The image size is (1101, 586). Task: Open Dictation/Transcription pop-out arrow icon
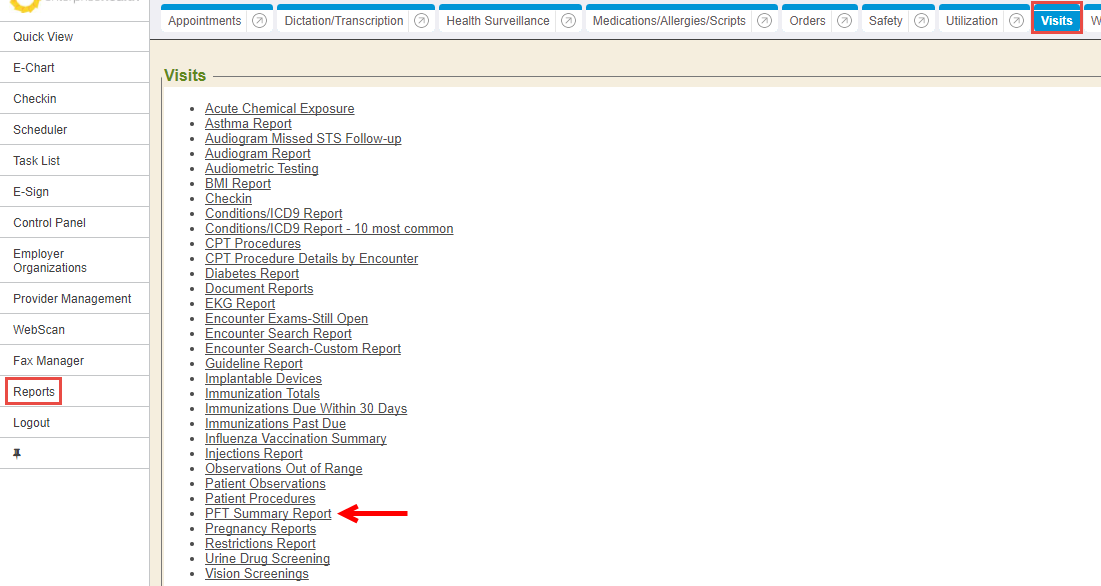(x=422, y=21)
